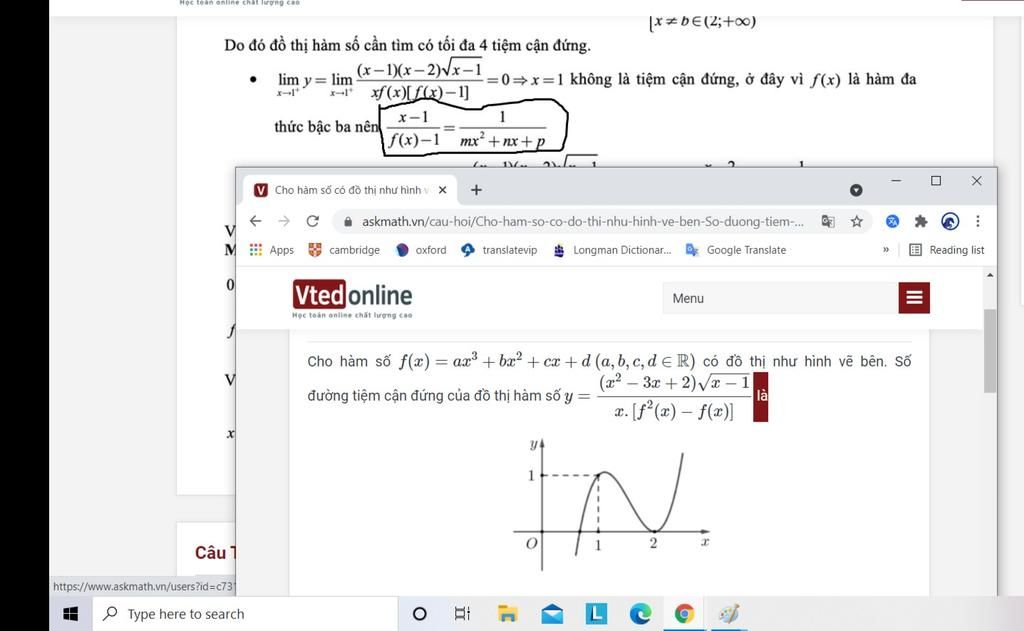The width and height of the screenshot is (1024, 631).
Task: Open a new Chrome tab
Action: click(x=476, y=189)
